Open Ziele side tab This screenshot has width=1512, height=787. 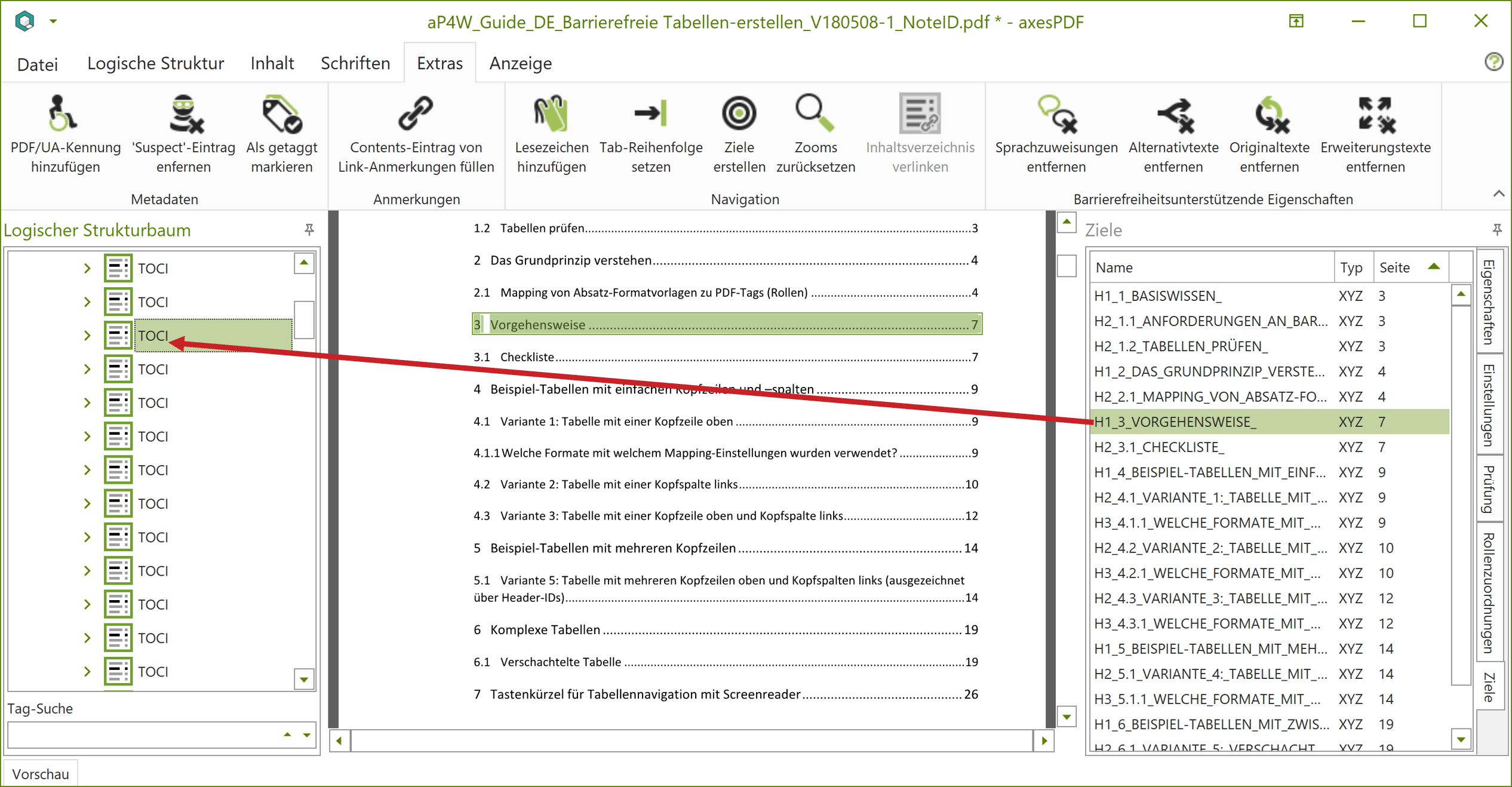1489,687
